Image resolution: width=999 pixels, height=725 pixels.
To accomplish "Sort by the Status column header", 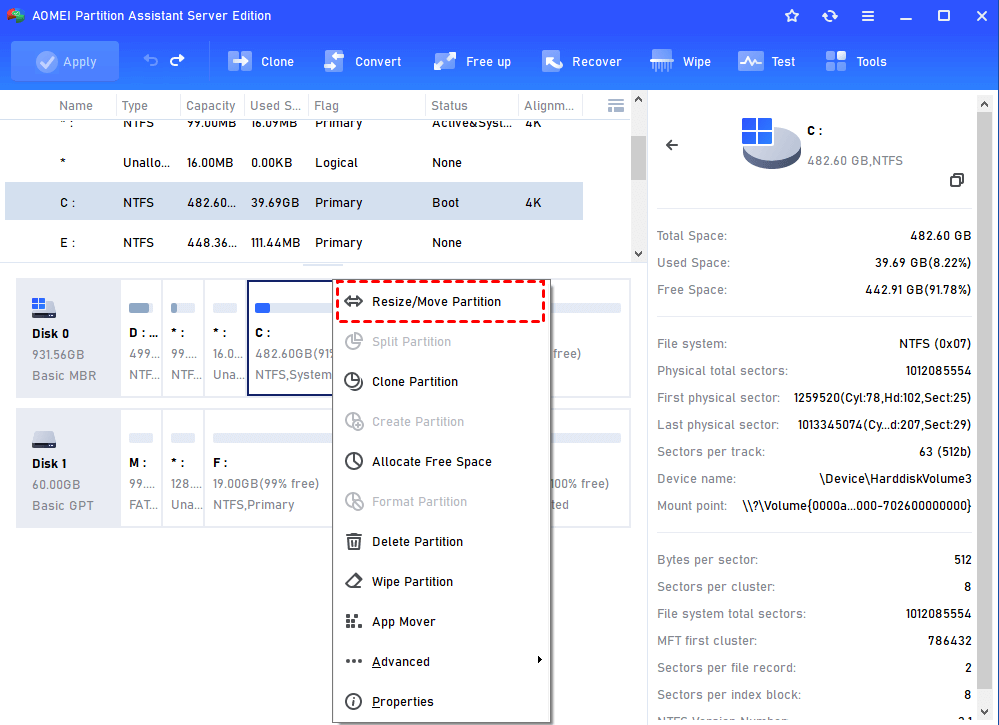I will click(x=449, y=106).
